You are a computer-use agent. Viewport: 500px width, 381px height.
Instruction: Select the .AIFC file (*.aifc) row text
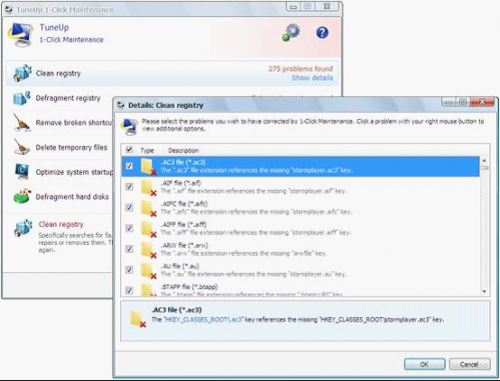tap(184, 204)
